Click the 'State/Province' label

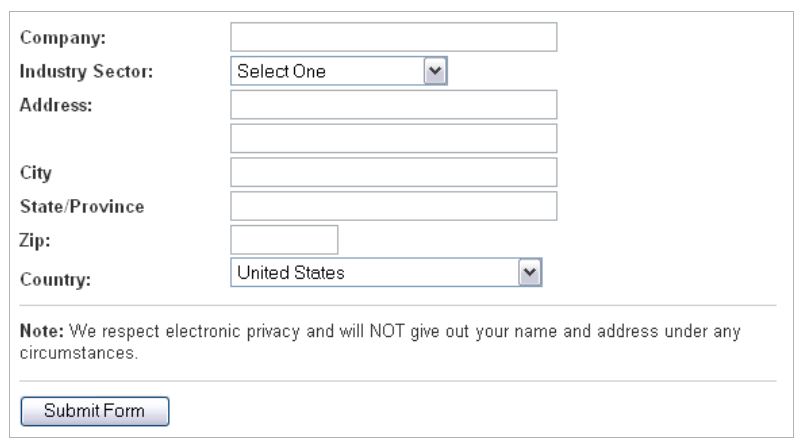tap(82, 208)
